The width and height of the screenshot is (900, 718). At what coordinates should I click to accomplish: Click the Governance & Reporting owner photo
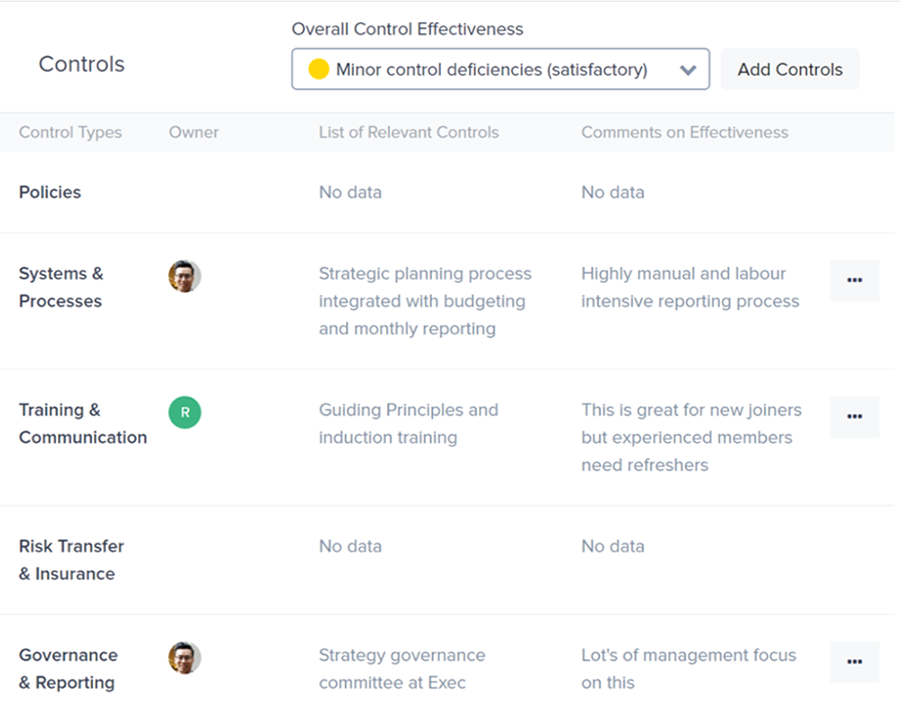tap(185, 657)
